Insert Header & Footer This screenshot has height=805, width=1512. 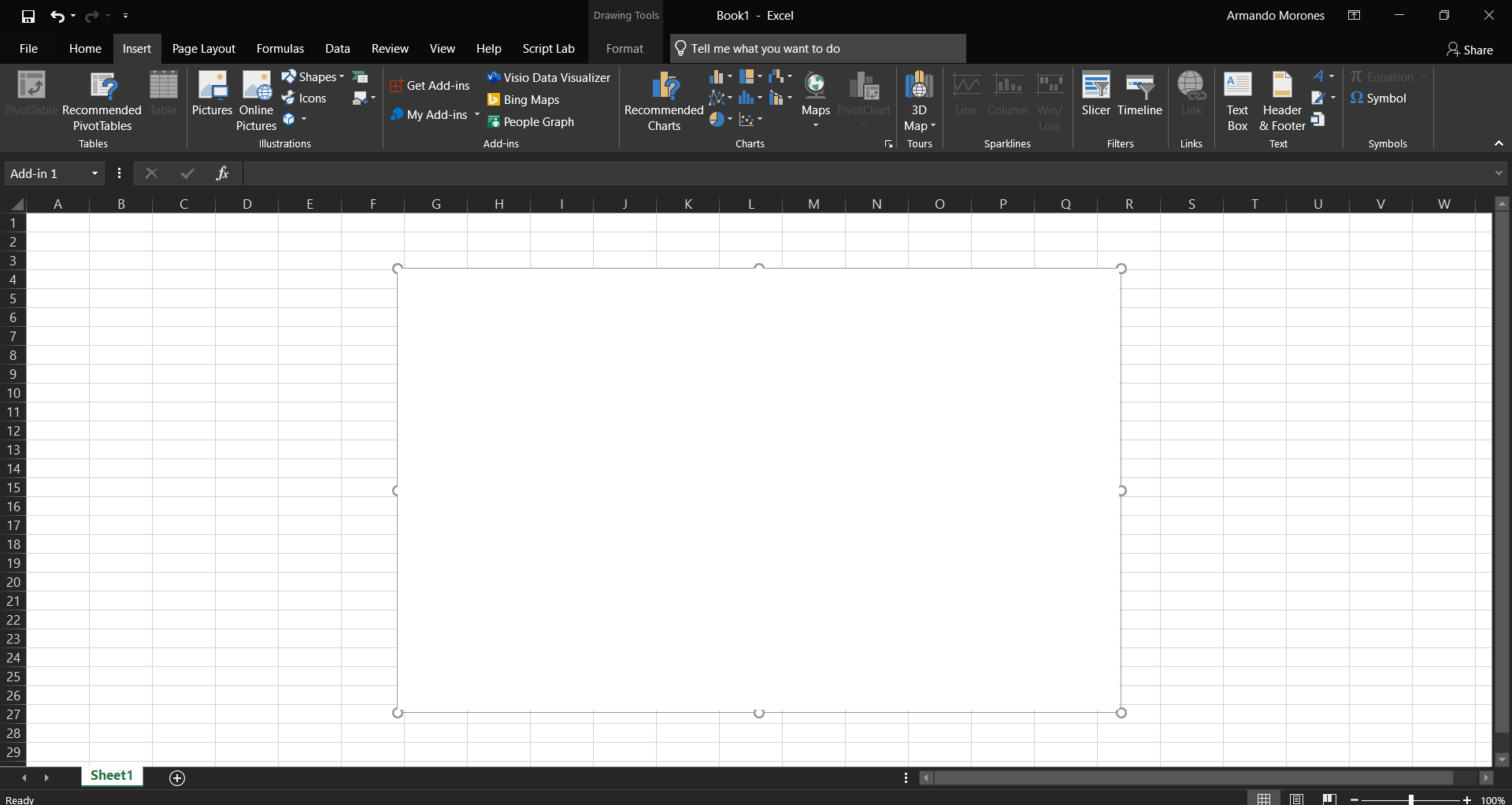coord(1282,101)
